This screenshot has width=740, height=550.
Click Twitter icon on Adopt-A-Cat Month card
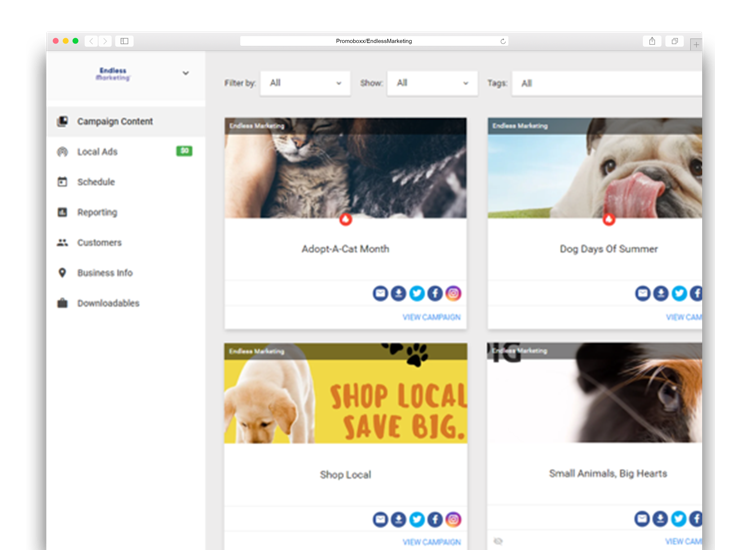pos(417,293)
